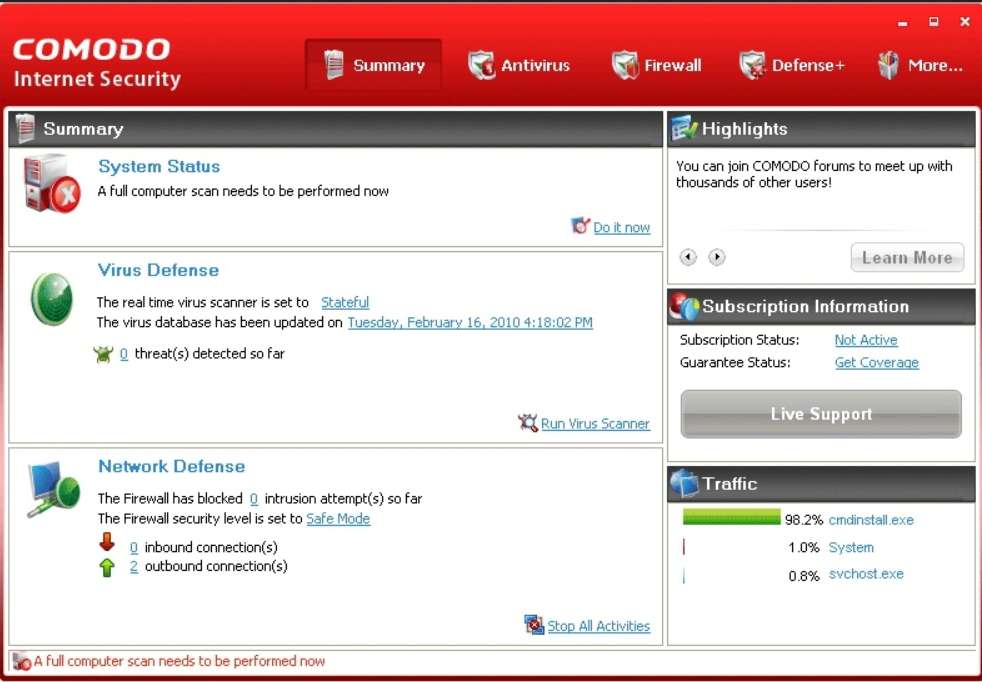Click the Stop All Activities link

[599, 626]
